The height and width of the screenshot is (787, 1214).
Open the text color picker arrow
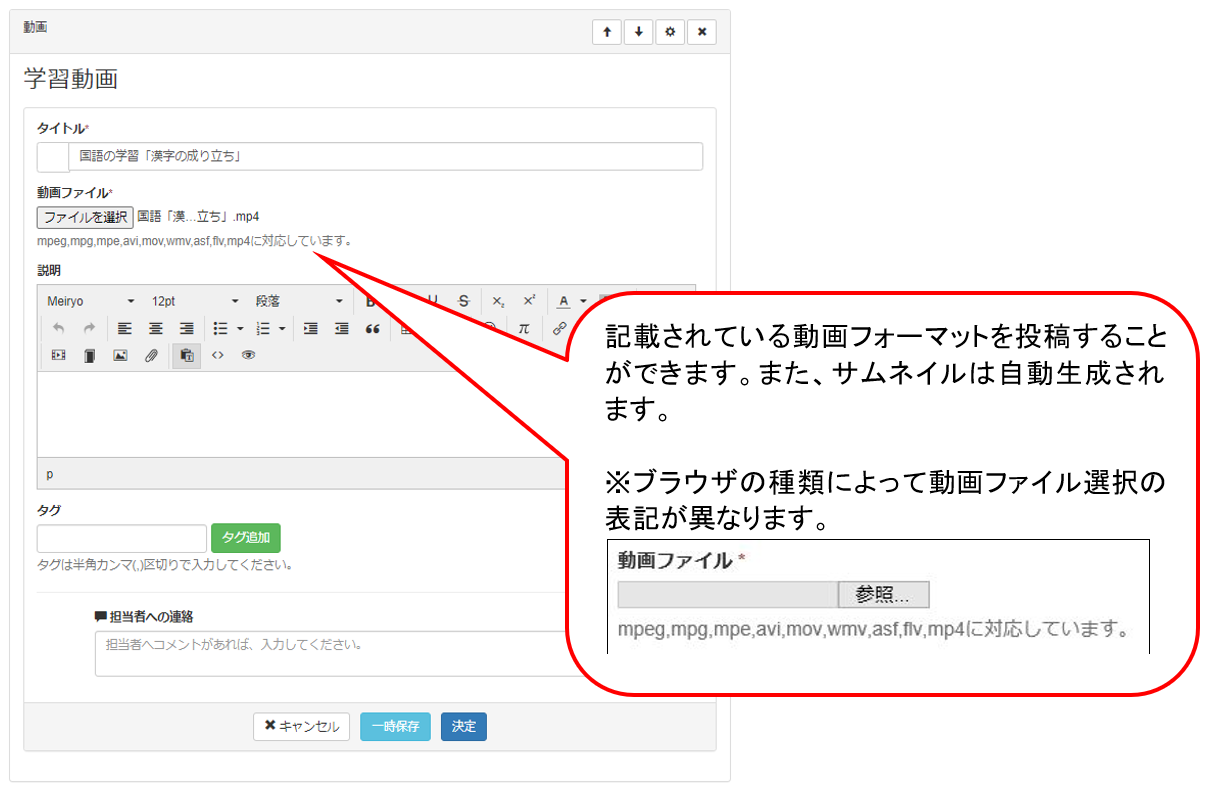pos(583,301)
